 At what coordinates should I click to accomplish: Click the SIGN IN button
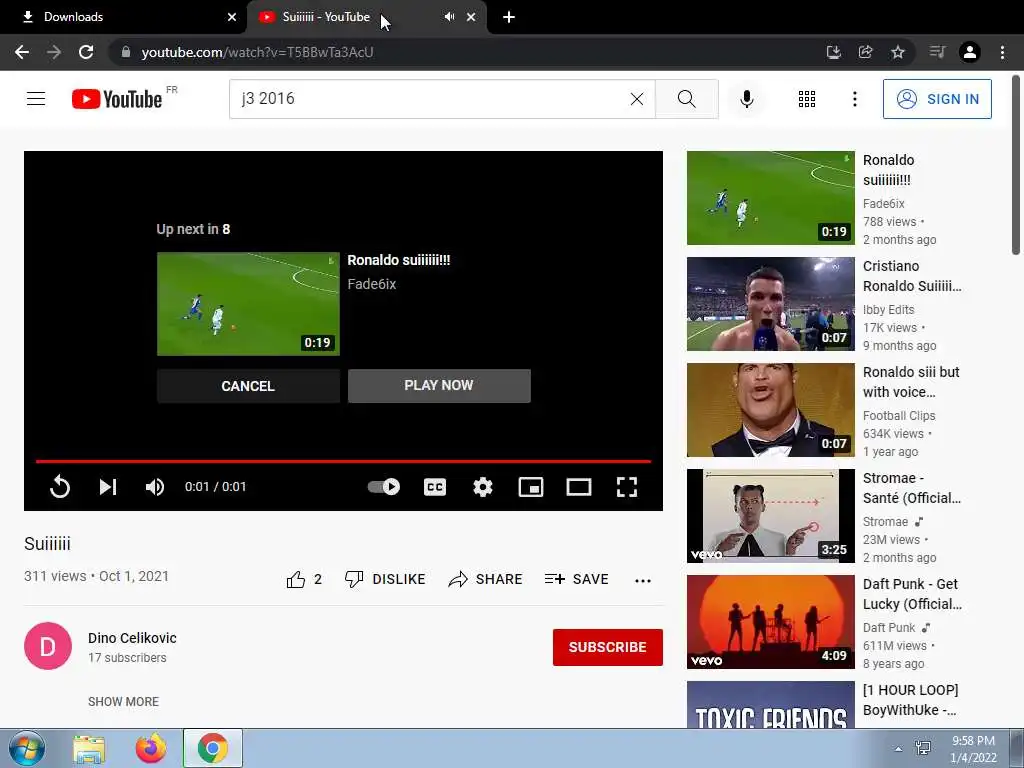(937, 99)
